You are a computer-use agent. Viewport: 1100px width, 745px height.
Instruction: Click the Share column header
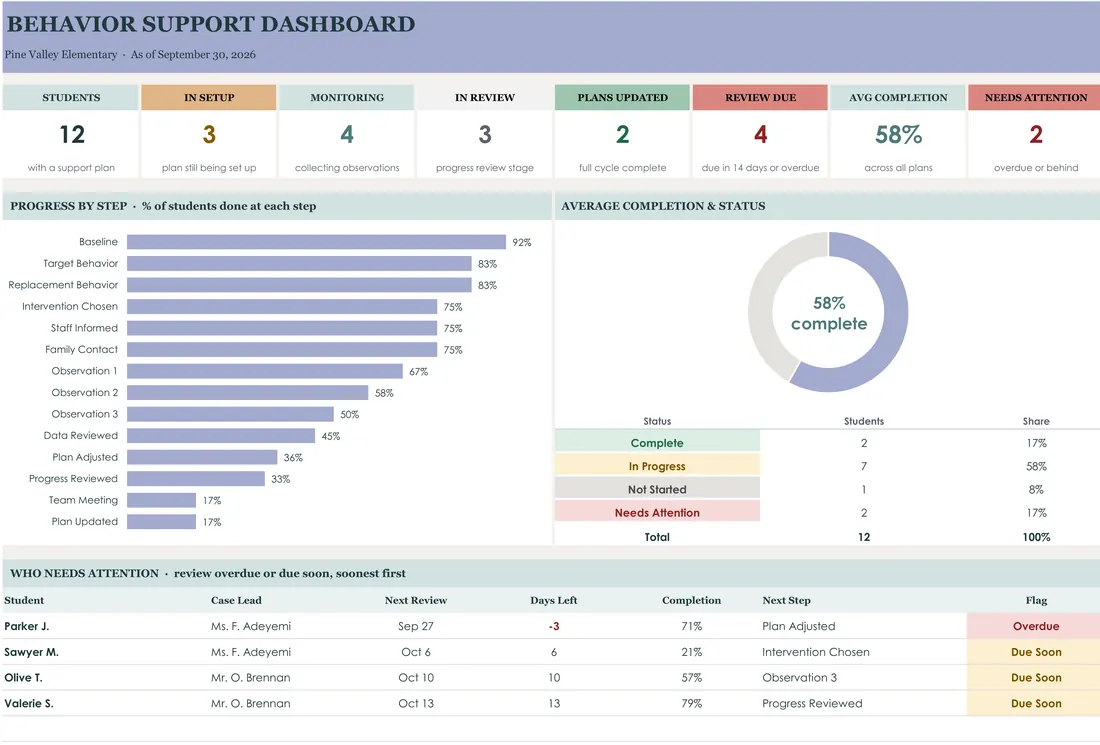pyautogui.click(x=1035, y=421)
